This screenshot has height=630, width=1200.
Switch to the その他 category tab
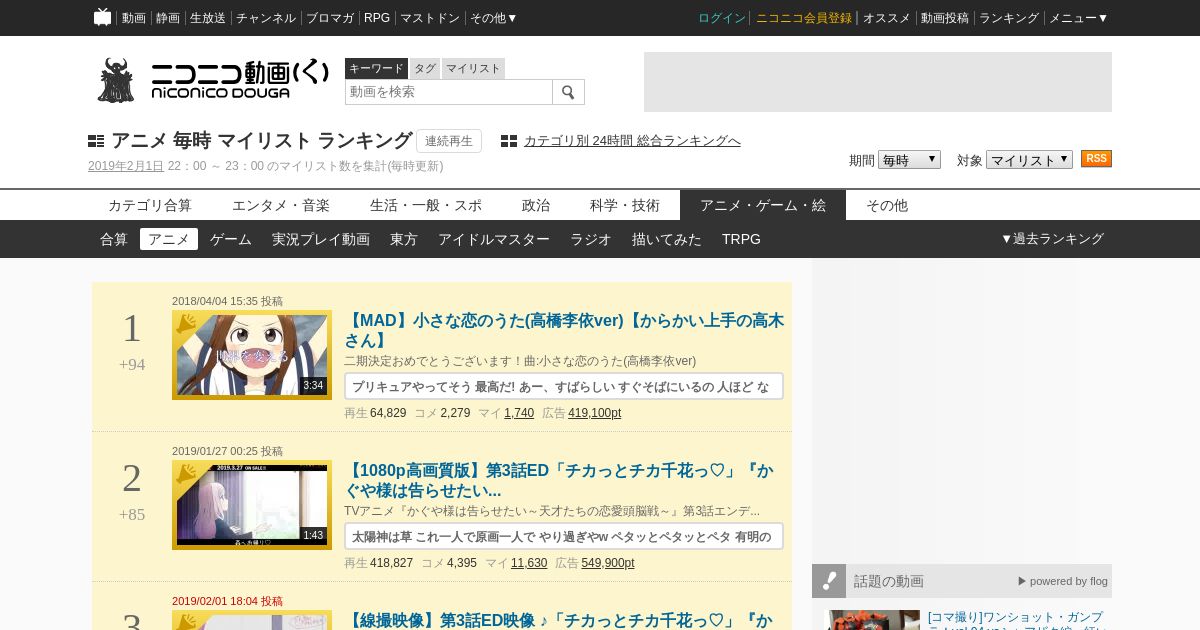click(x=887, y=205)
